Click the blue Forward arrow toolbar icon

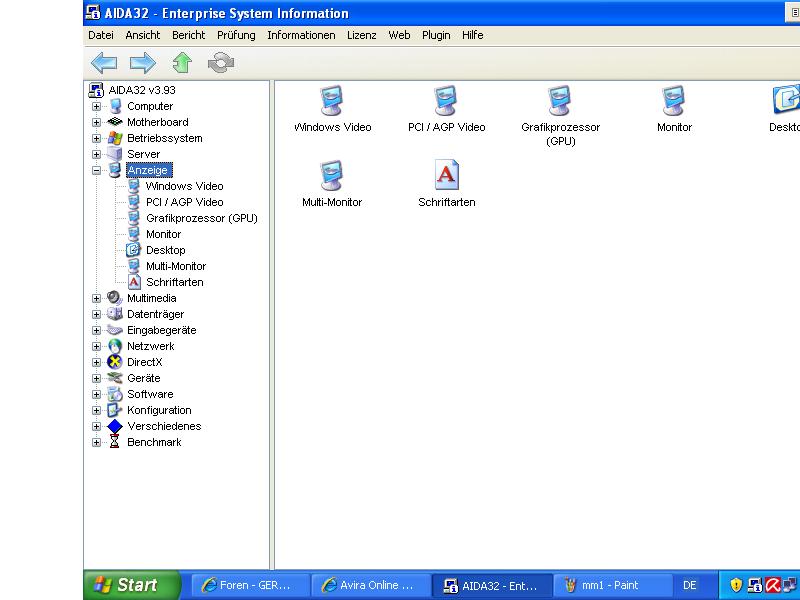pos(143,63)
